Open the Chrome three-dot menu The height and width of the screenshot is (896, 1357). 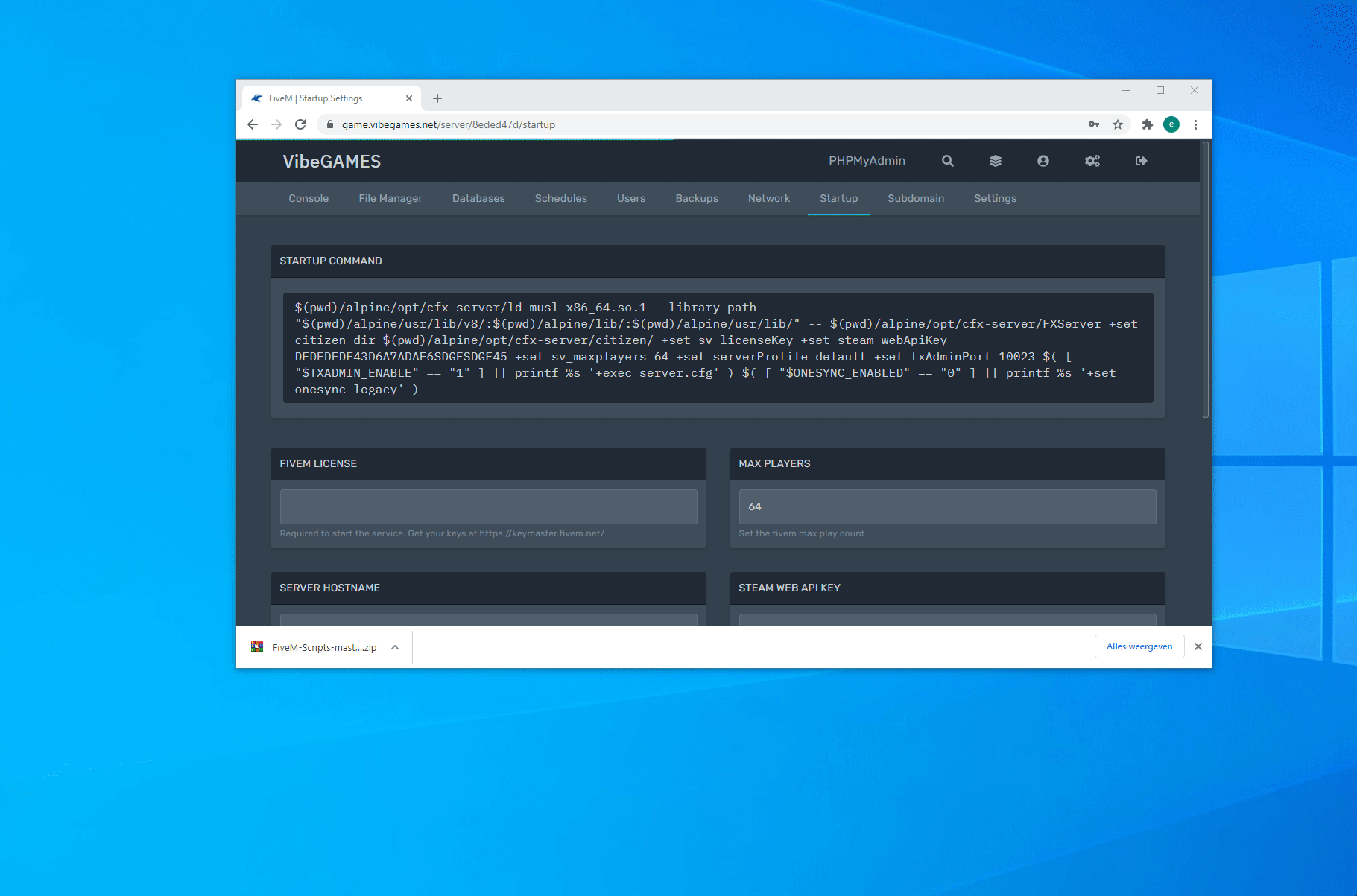(x=1195, y=124)
